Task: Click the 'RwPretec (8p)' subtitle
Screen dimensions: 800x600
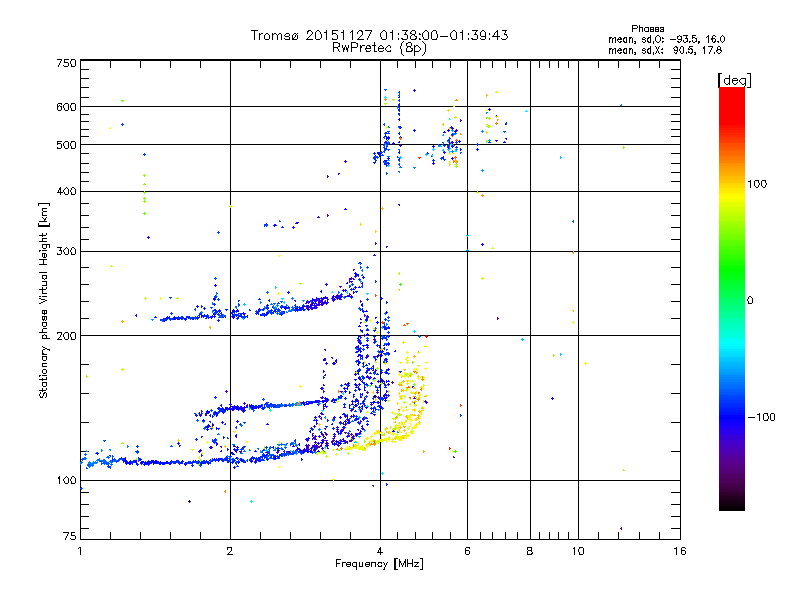Action: 379,48
